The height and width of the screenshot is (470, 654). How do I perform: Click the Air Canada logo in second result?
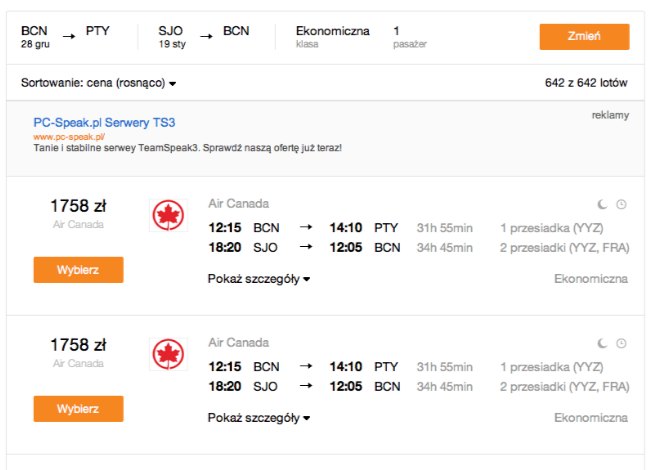pyautogui.click(x=168, y=354)
